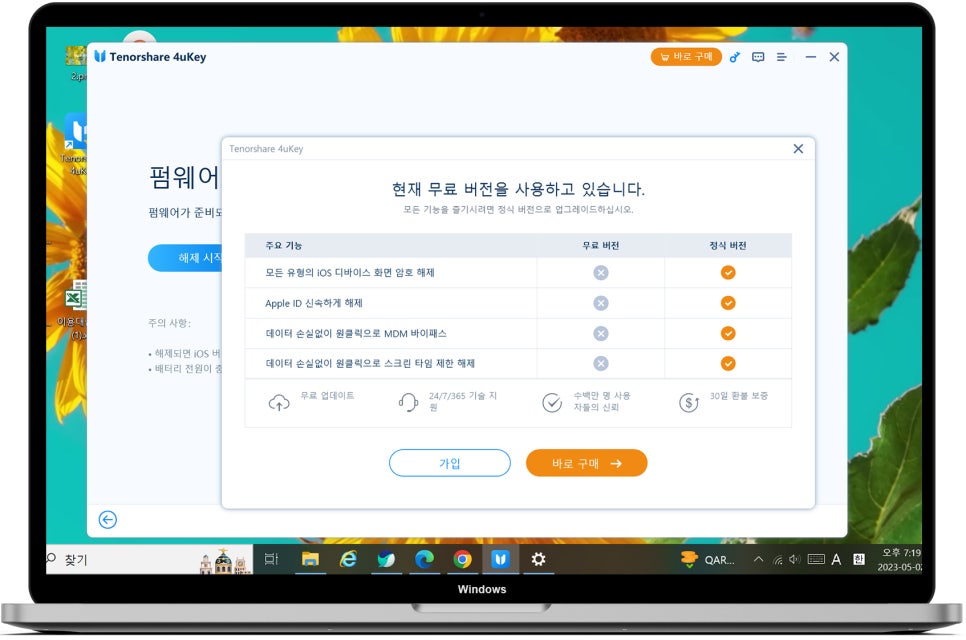Expand the hidden system tray icons chevron
Image resolution: width=966 pixels, height=640 pixels.
pyautogui.click(x=758, y=559)
